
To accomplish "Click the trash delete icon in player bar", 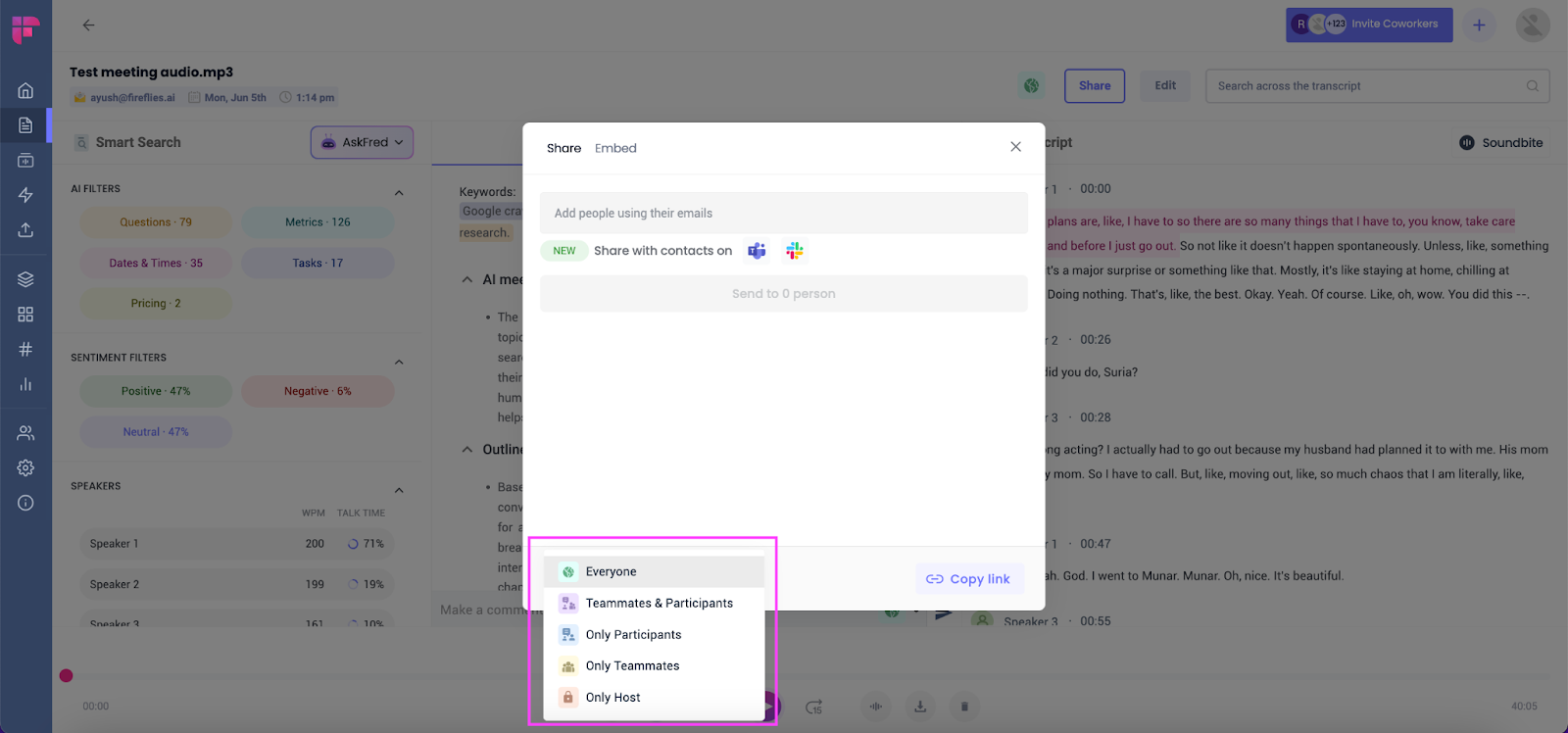I will [x=964, y=706].
